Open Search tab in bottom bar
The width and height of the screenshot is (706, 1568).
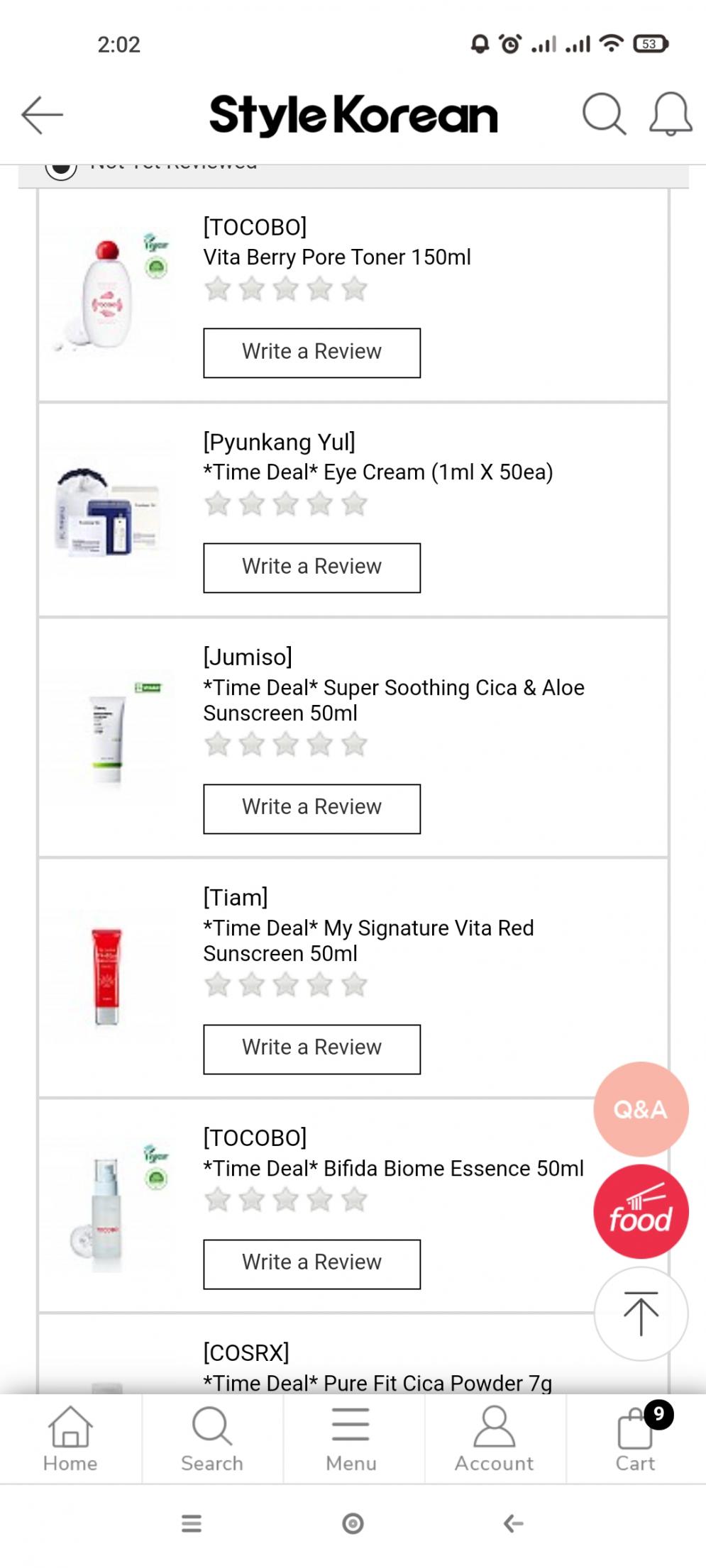coord(212,1440)
